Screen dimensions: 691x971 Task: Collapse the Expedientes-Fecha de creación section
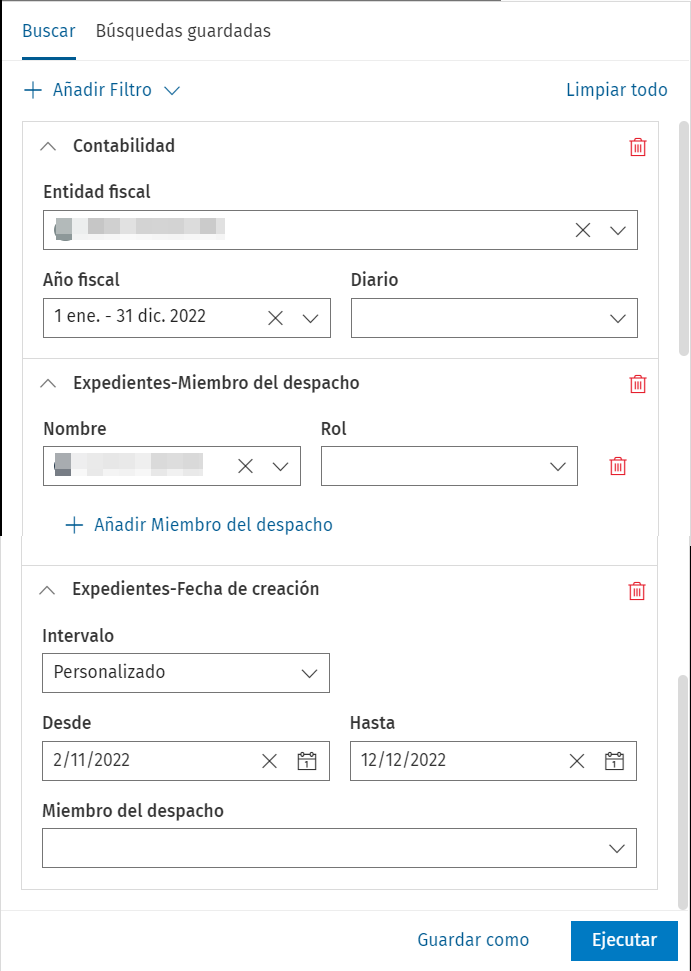click(47, 590)
